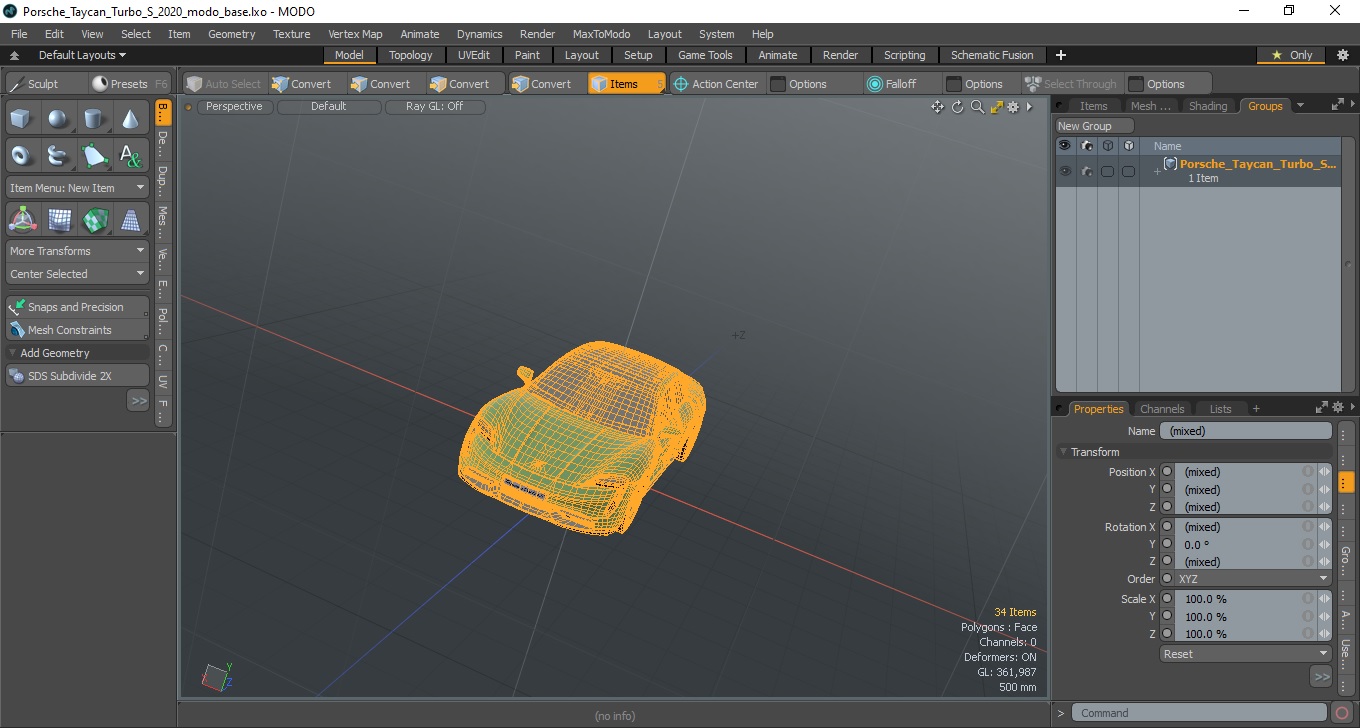Add a new layout tab with plus

[1061, 55]
